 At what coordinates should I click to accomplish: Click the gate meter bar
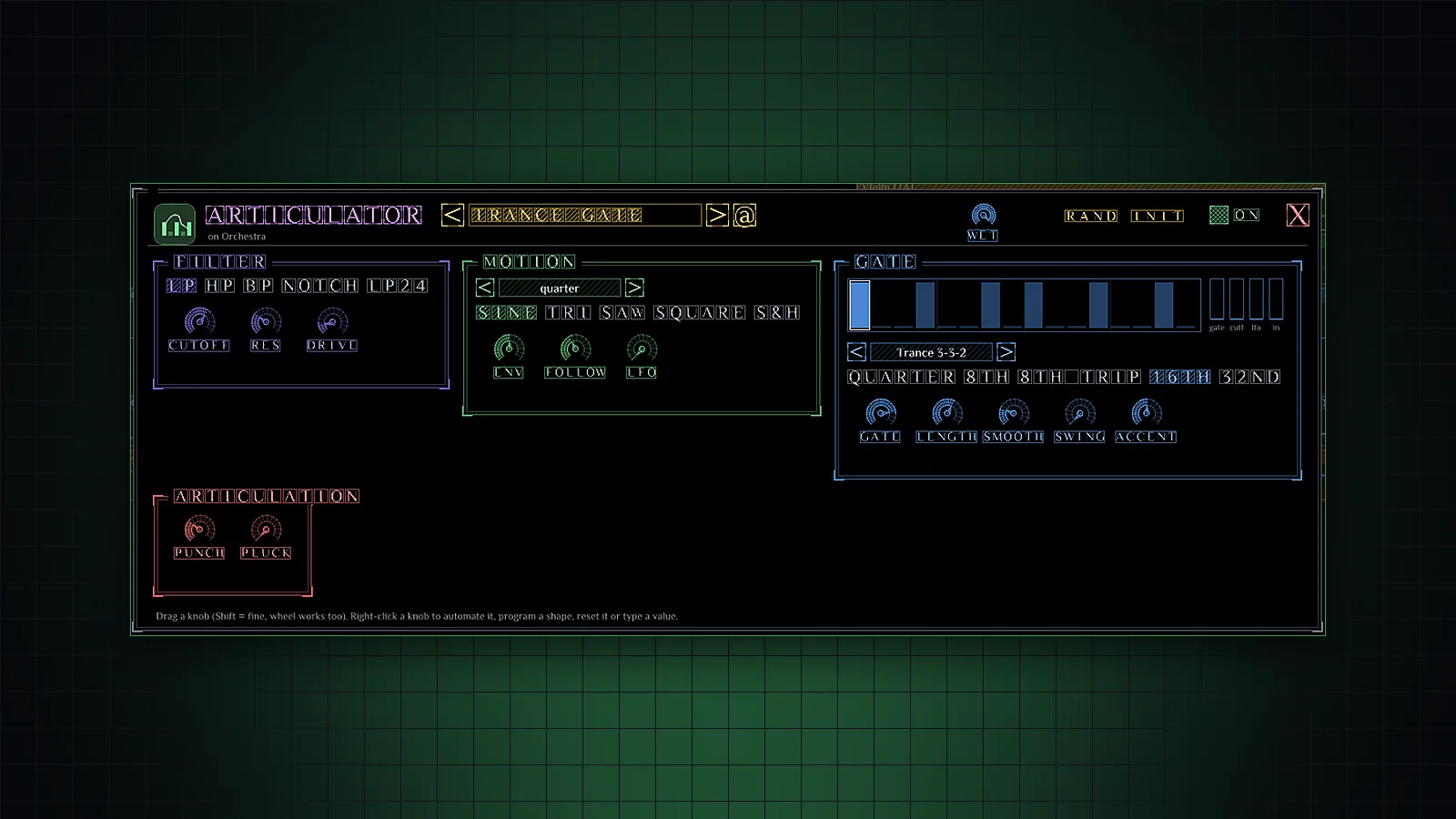point(1217,298)
